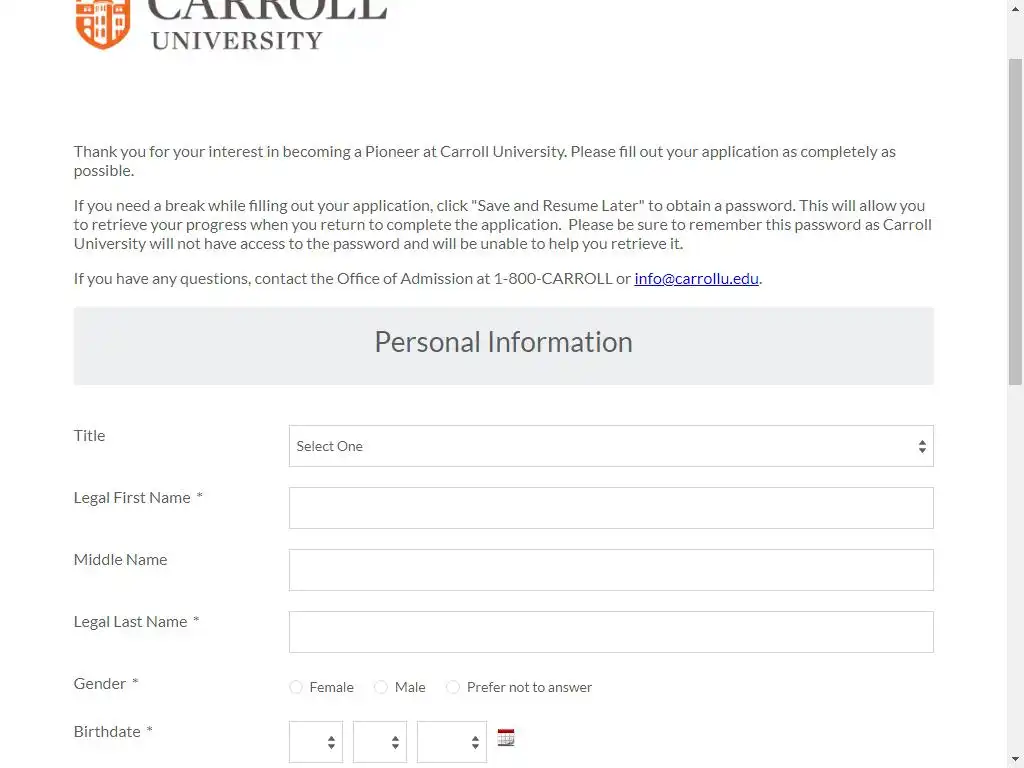Click the Carroll University logo
Image resolution: width=1024 pixels, height=768 pixels.
click(x=230, y=24)
